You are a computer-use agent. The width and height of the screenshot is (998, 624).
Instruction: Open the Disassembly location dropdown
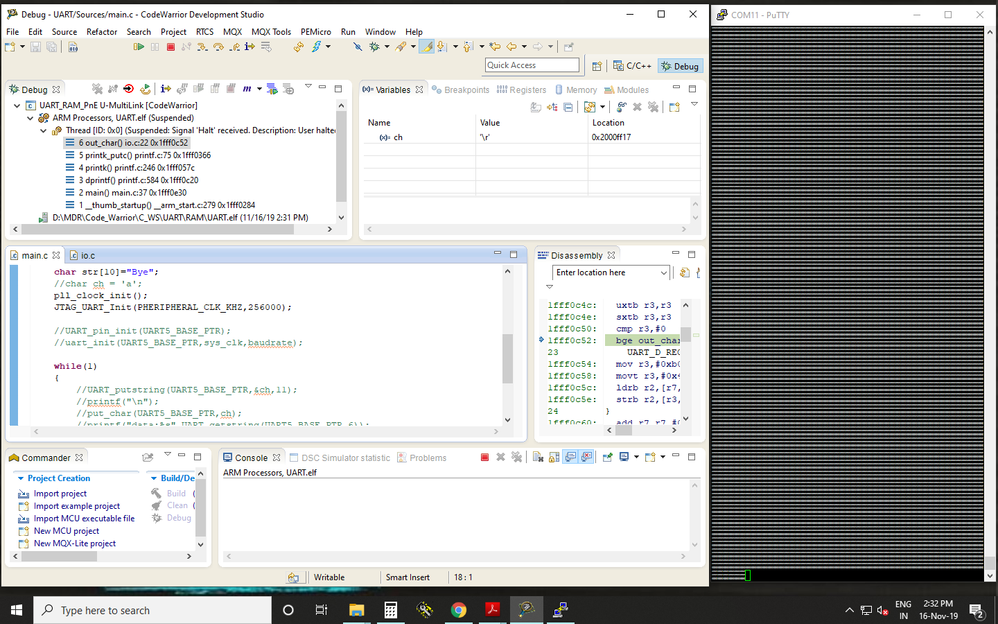click(664, 273)
